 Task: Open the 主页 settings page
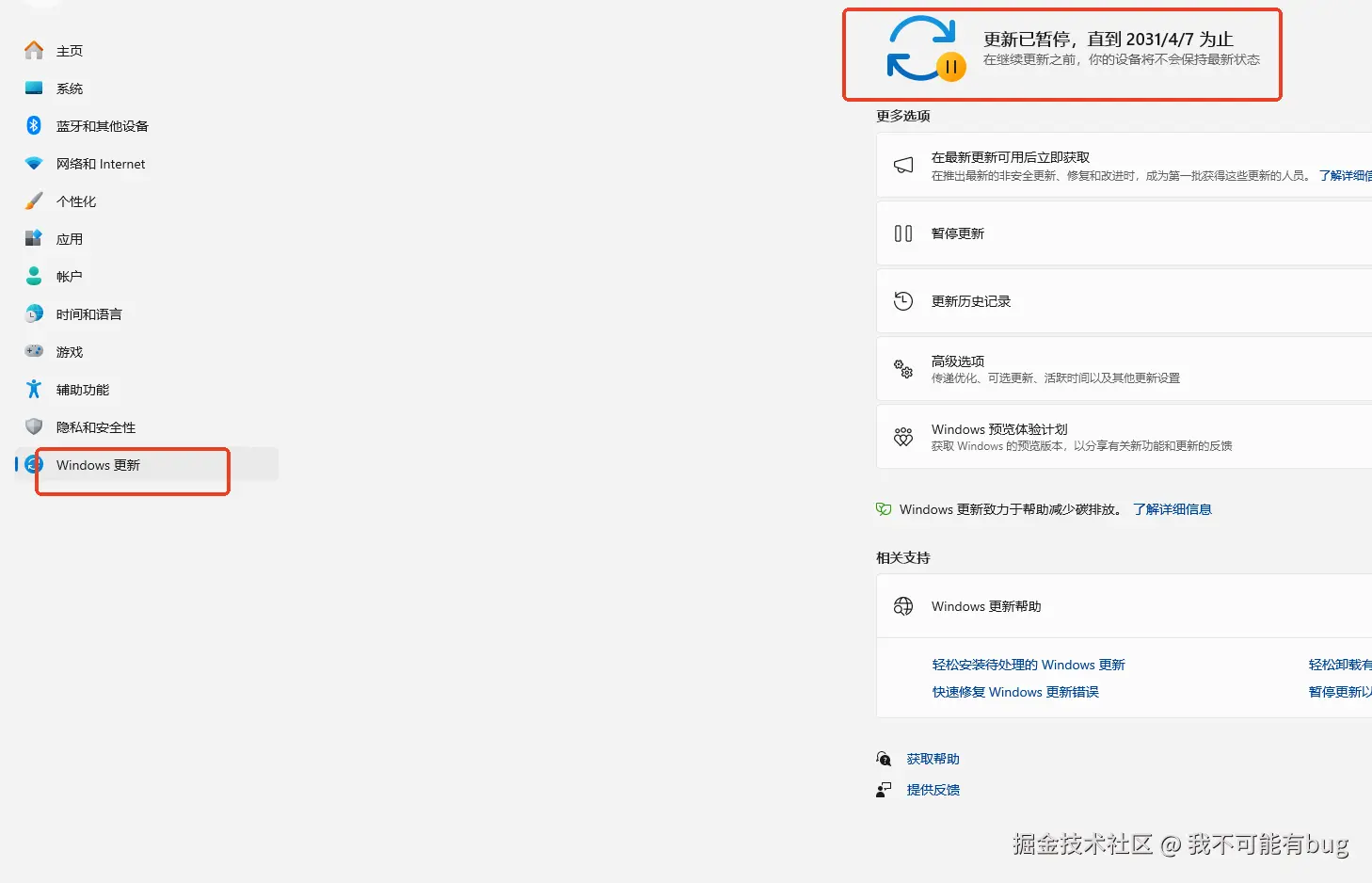click(70, 51)
